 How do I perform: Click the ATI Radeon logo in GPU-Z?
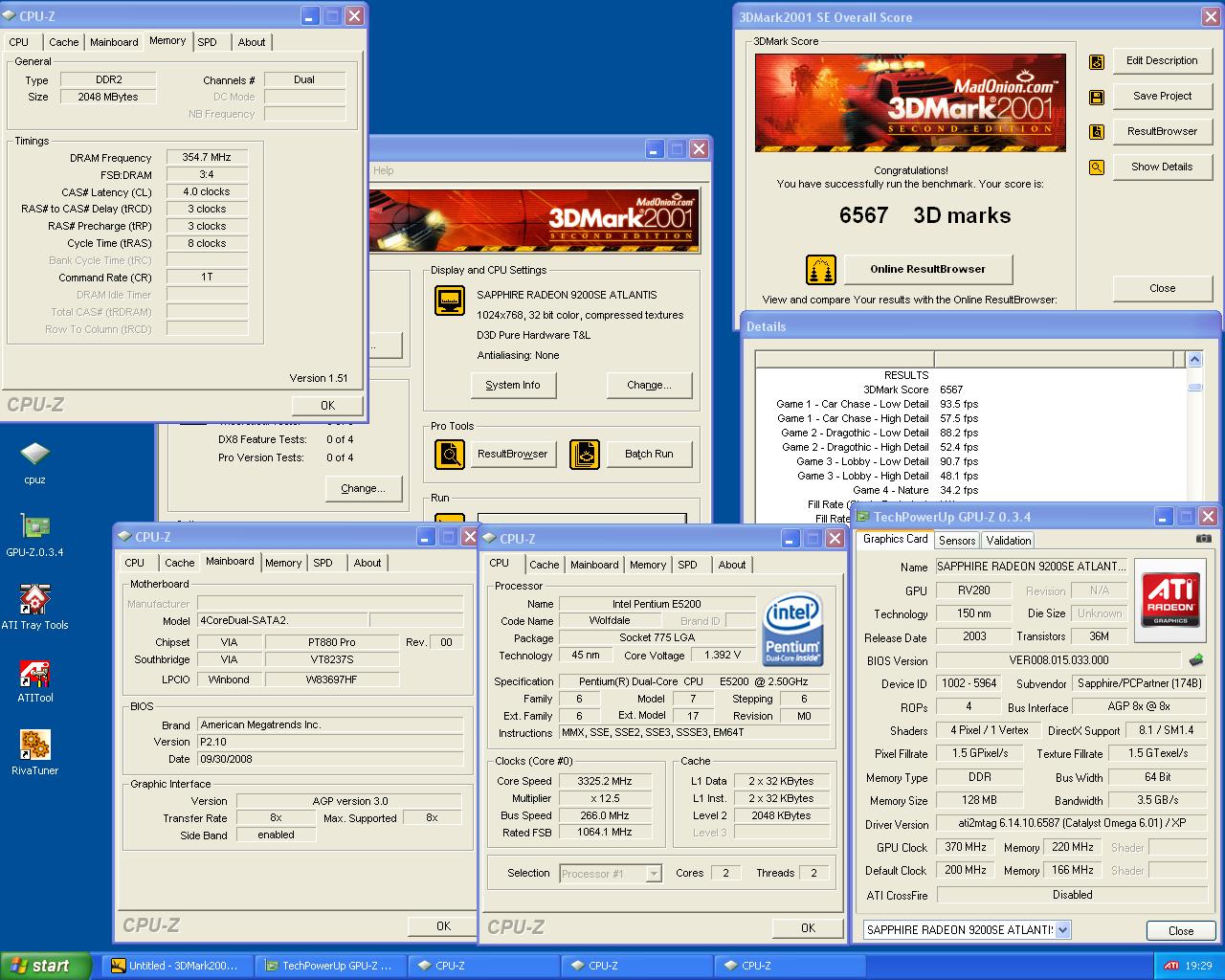click(1170, 599)
